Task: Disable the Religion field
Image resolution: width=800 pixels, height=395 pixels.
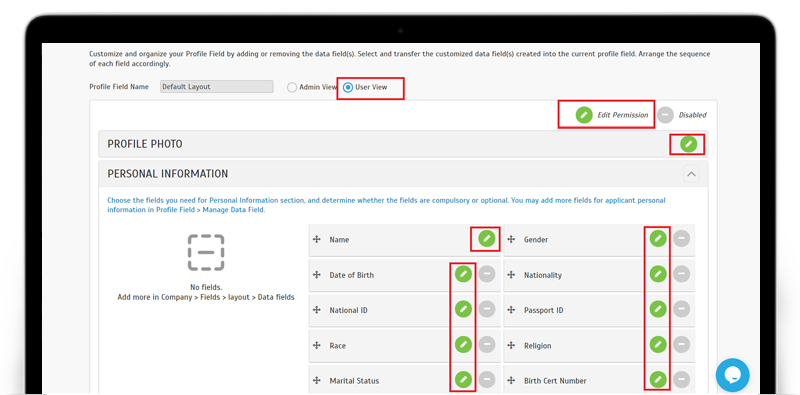Action: [x=682, y=344]
